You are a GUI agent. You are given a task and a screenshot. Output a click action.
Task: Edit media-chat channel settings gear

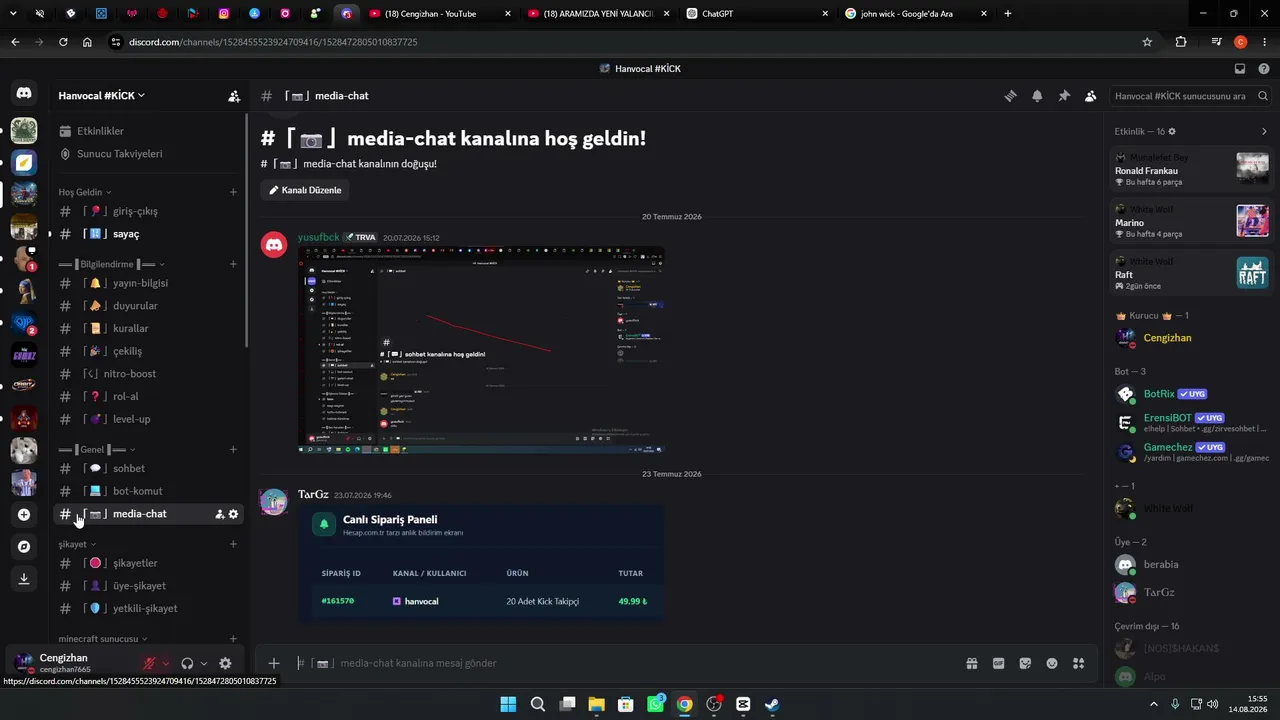[x=233, y=514]
